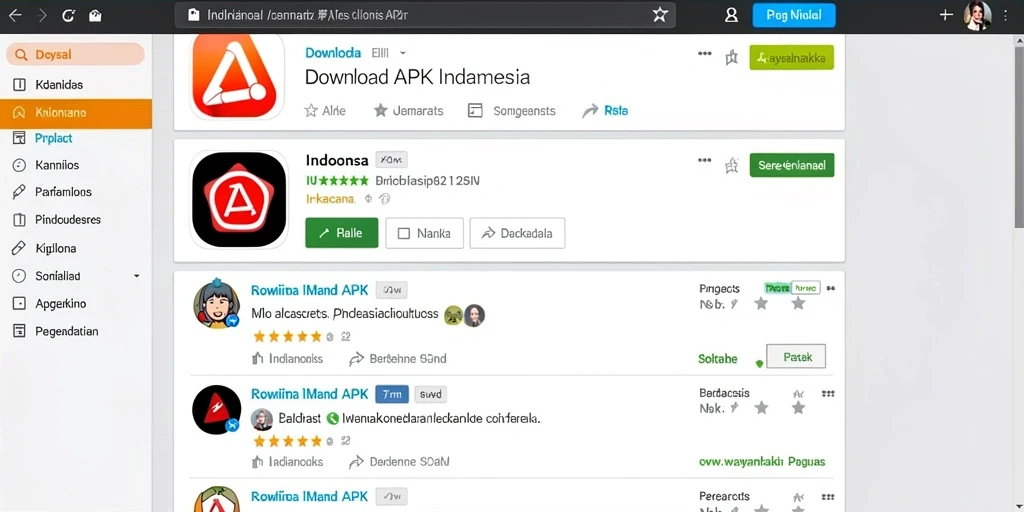This screenshot has height=512, width=1024.
Task: Click the browser forward arrow
Action: pos(42,15)
